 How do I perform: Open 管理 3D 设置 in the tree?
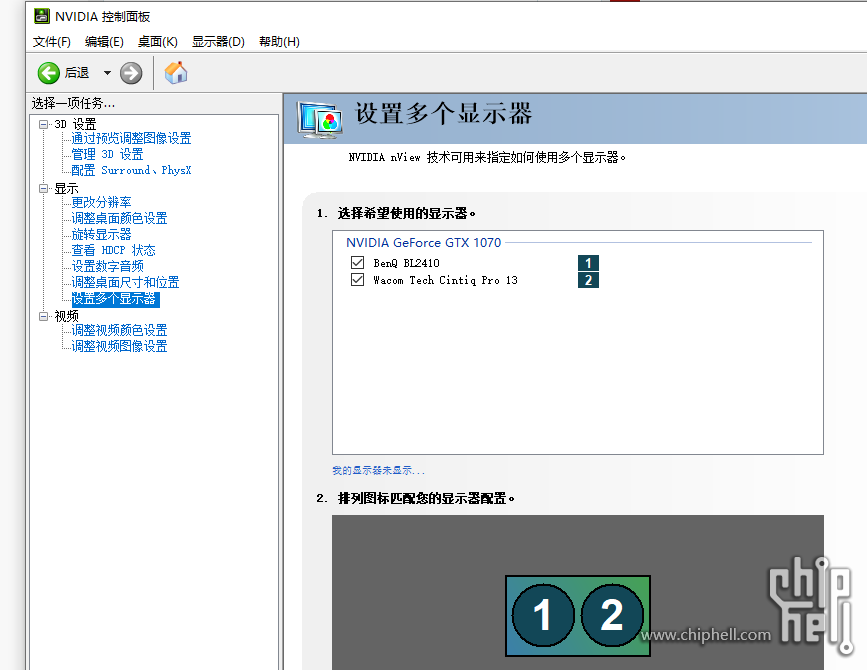107,155
